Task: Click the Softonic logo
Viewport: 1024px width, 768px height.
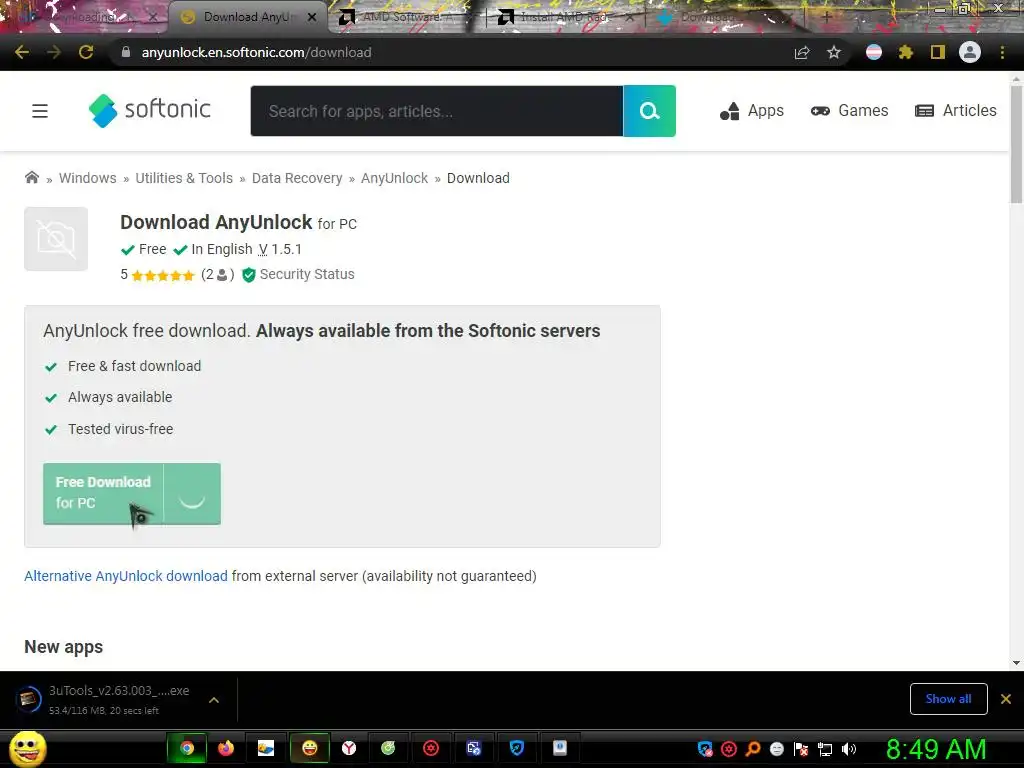Action: point(150,110)
